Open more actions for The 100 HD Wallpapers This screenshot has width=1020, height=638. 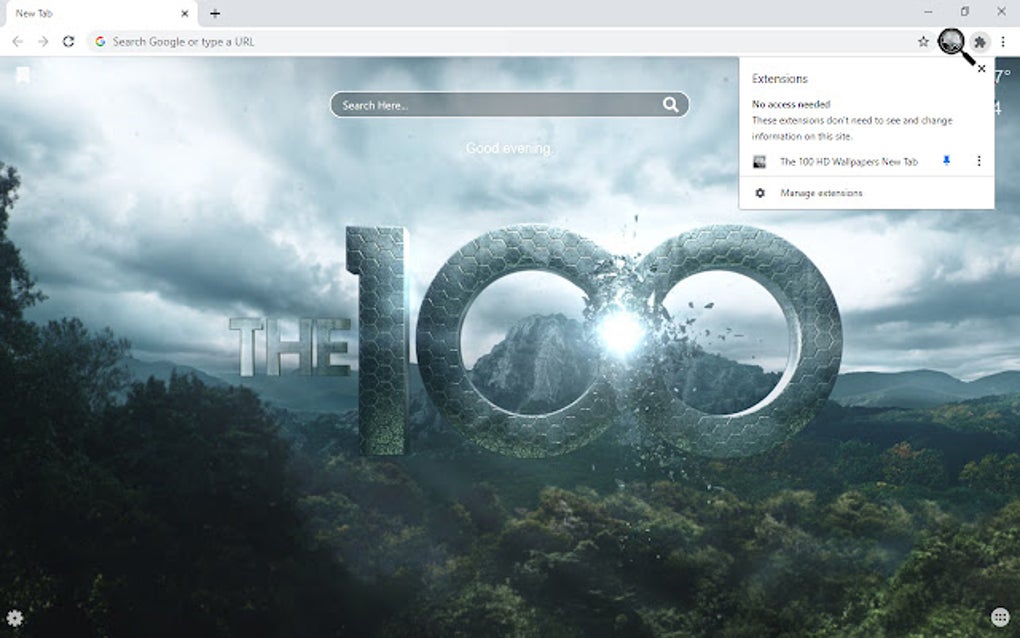pyautogui.click(x=978, y=161)
